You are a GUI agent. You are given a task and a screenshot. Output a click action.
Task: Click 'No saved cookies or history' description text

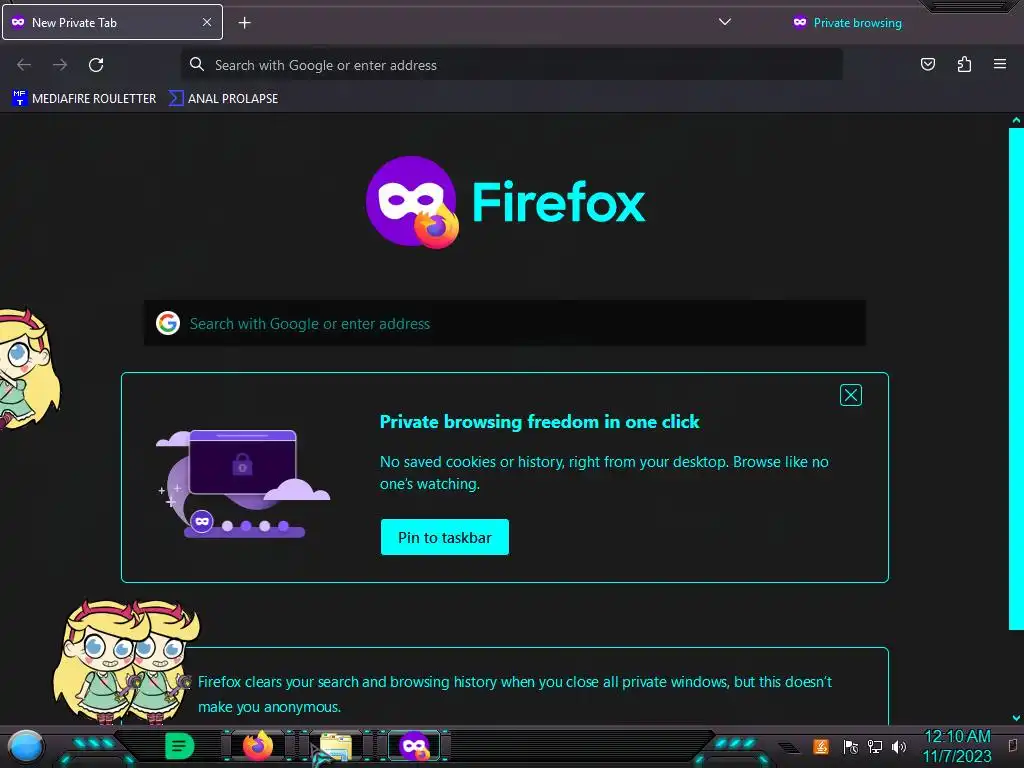[x=604, y=473]
